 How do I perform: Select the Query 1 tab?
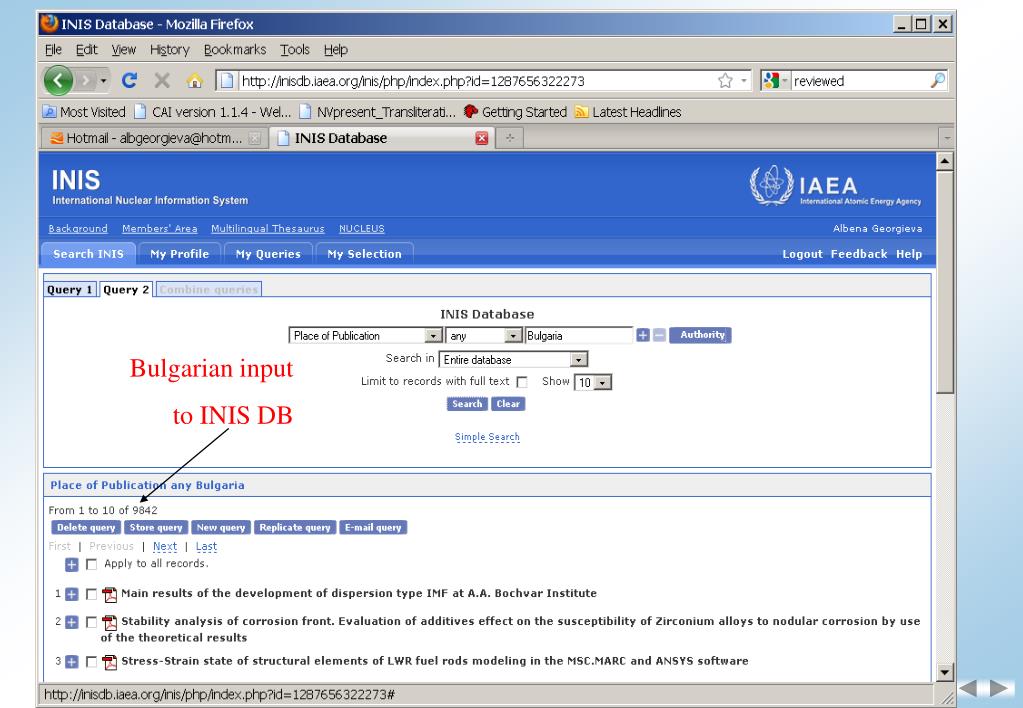70,289
